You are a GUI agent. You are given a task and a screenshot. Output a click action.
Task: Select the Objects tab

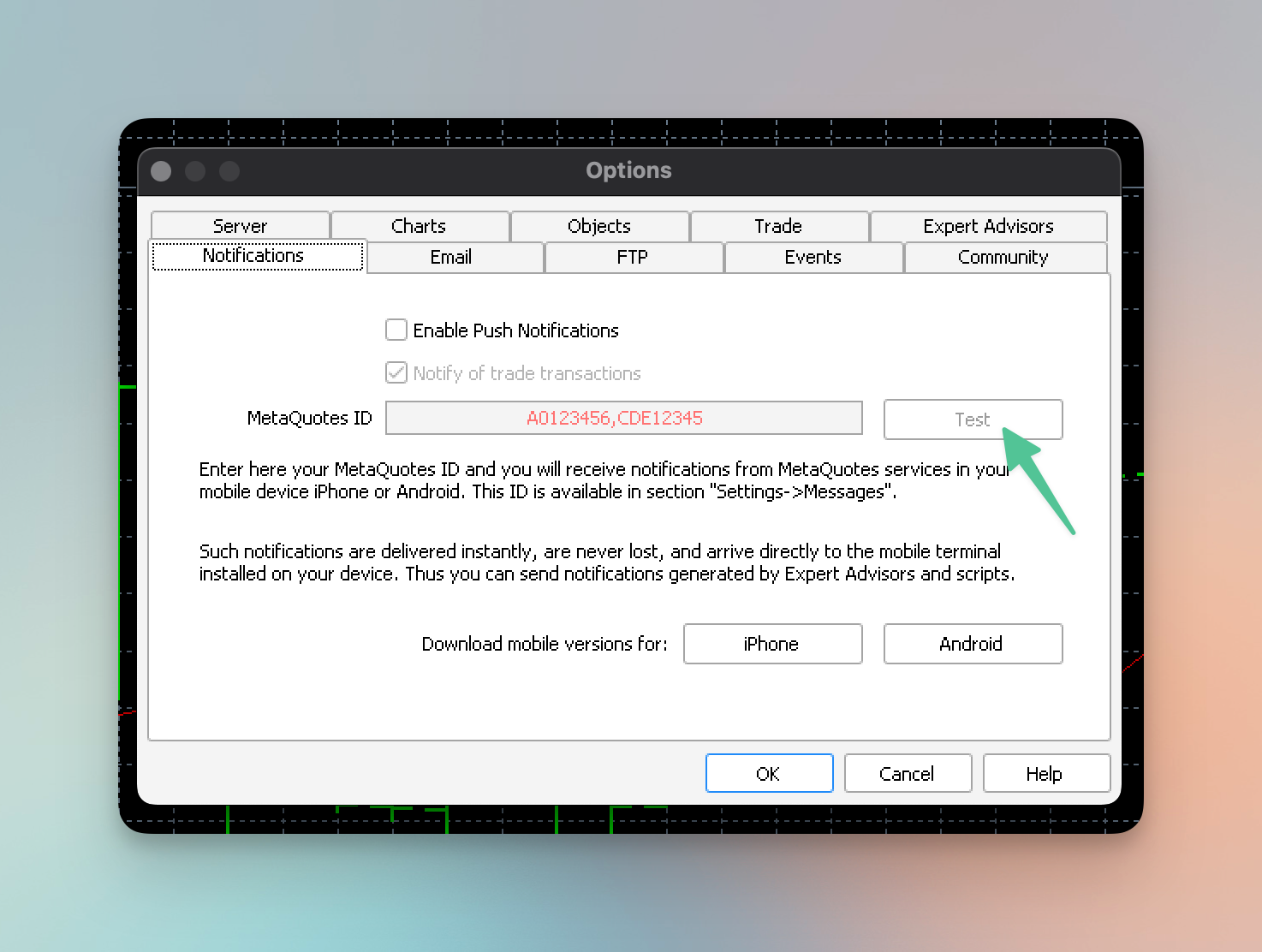599,226
